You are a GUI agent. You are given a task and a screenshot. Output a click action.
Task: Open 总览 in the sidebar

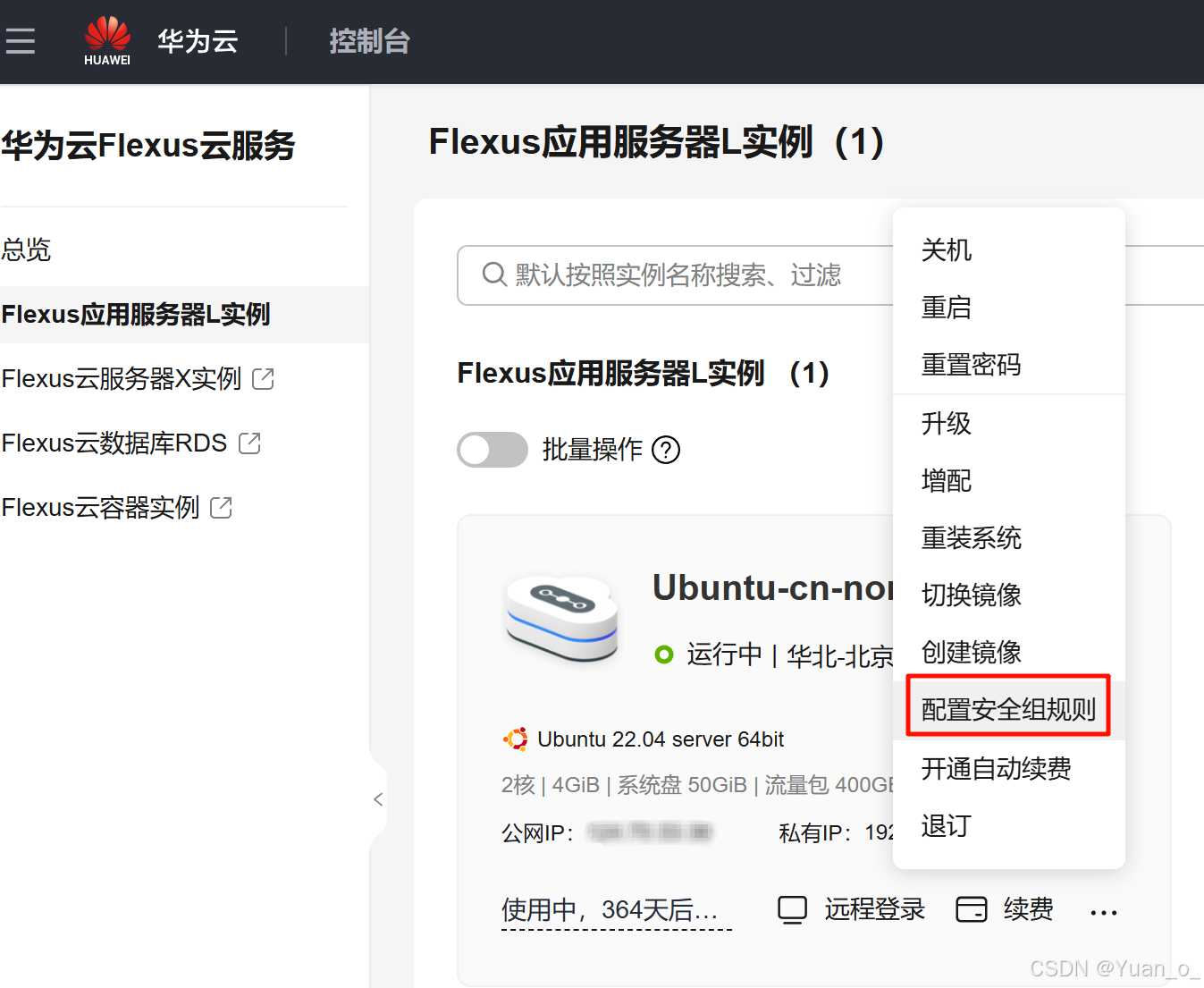[27, 249]
